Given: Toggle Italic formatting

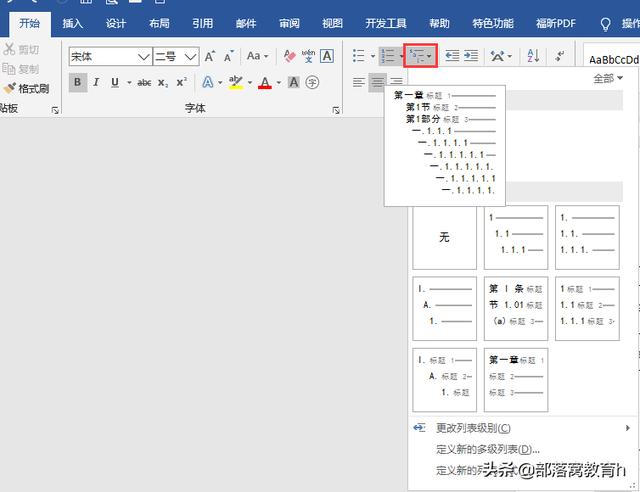Looking at the screenshot, I should [96, 82].
